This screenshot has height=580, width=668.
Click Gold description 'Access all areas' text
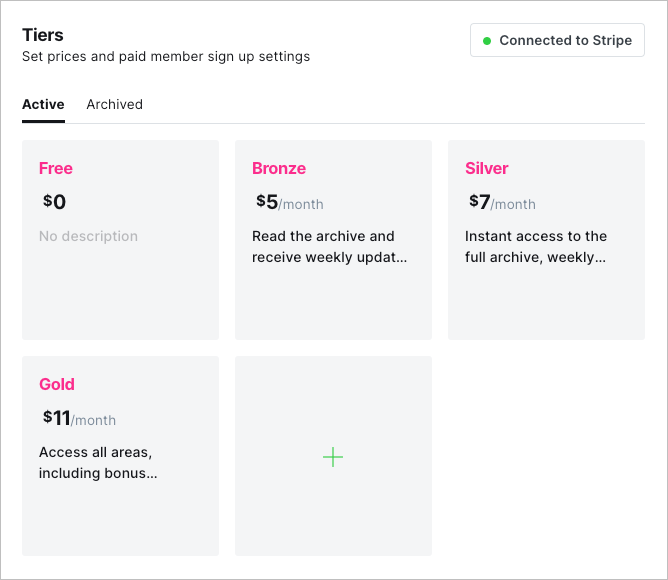click(x=98, y=462)
